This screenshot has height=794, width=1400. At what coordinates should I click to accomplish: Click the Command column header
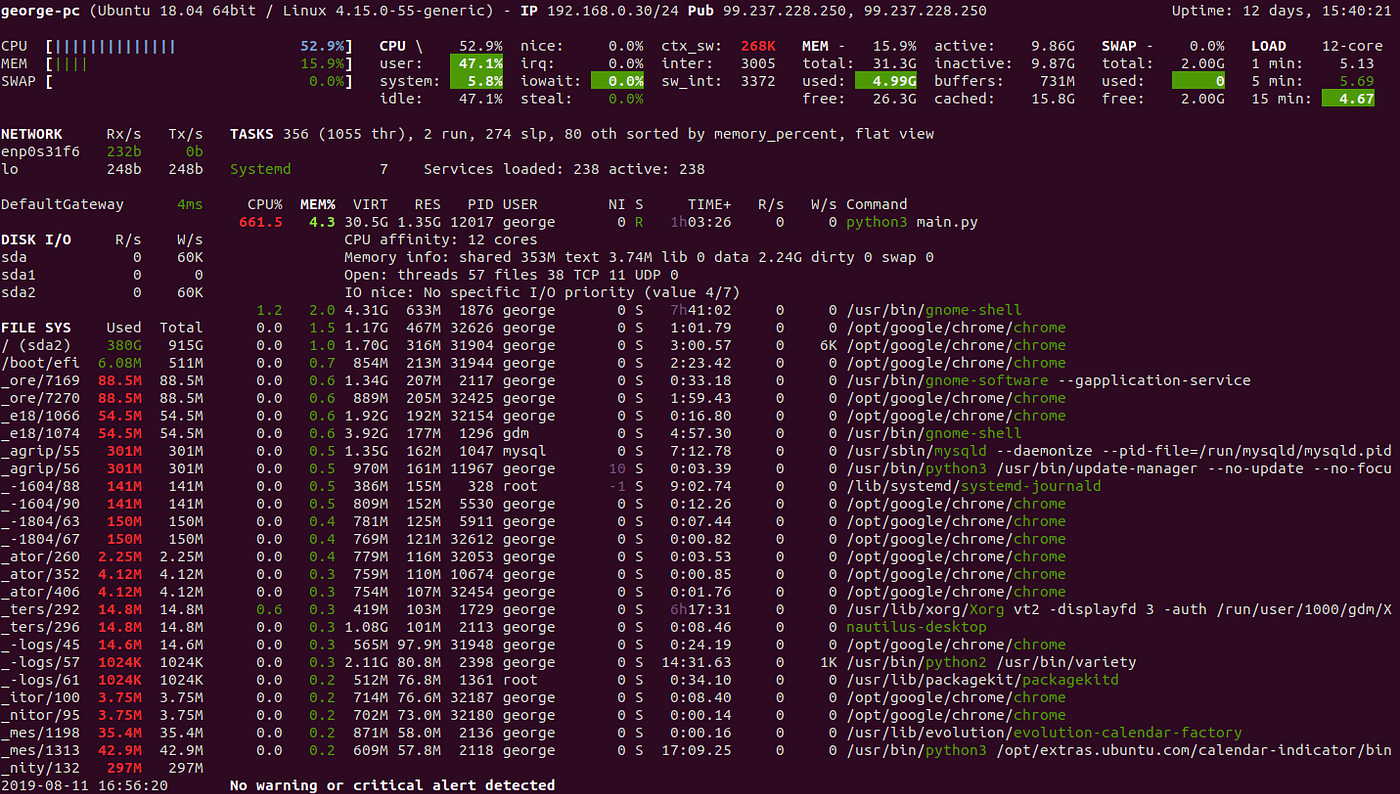pos(877,204)
